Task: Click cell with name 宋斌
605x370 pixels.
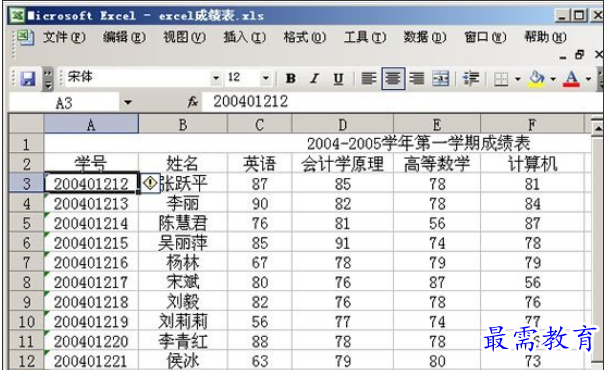Action: 183,282
